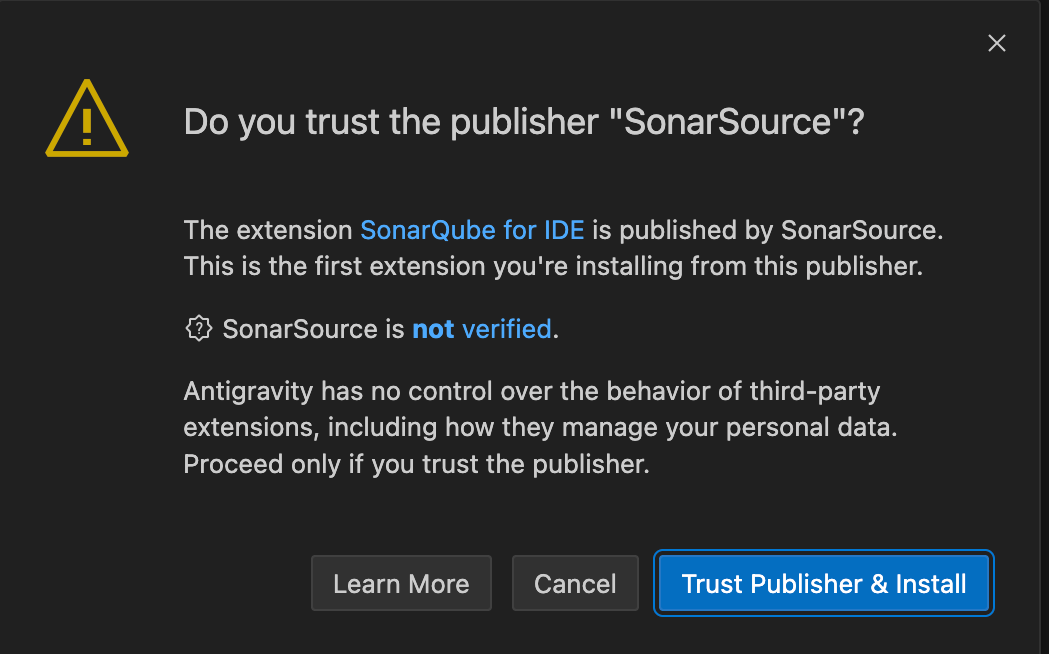Click Trust Publisher & Install
The height and width of the screenshot is (654, 1049).
(x=824, y=584)
